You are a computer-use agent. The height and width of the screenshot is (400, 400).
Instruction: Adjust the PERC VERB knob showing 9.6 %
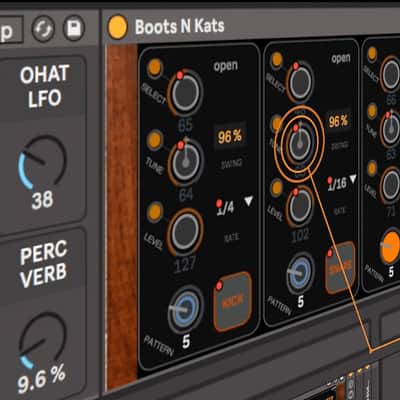(x=43, y=340)
